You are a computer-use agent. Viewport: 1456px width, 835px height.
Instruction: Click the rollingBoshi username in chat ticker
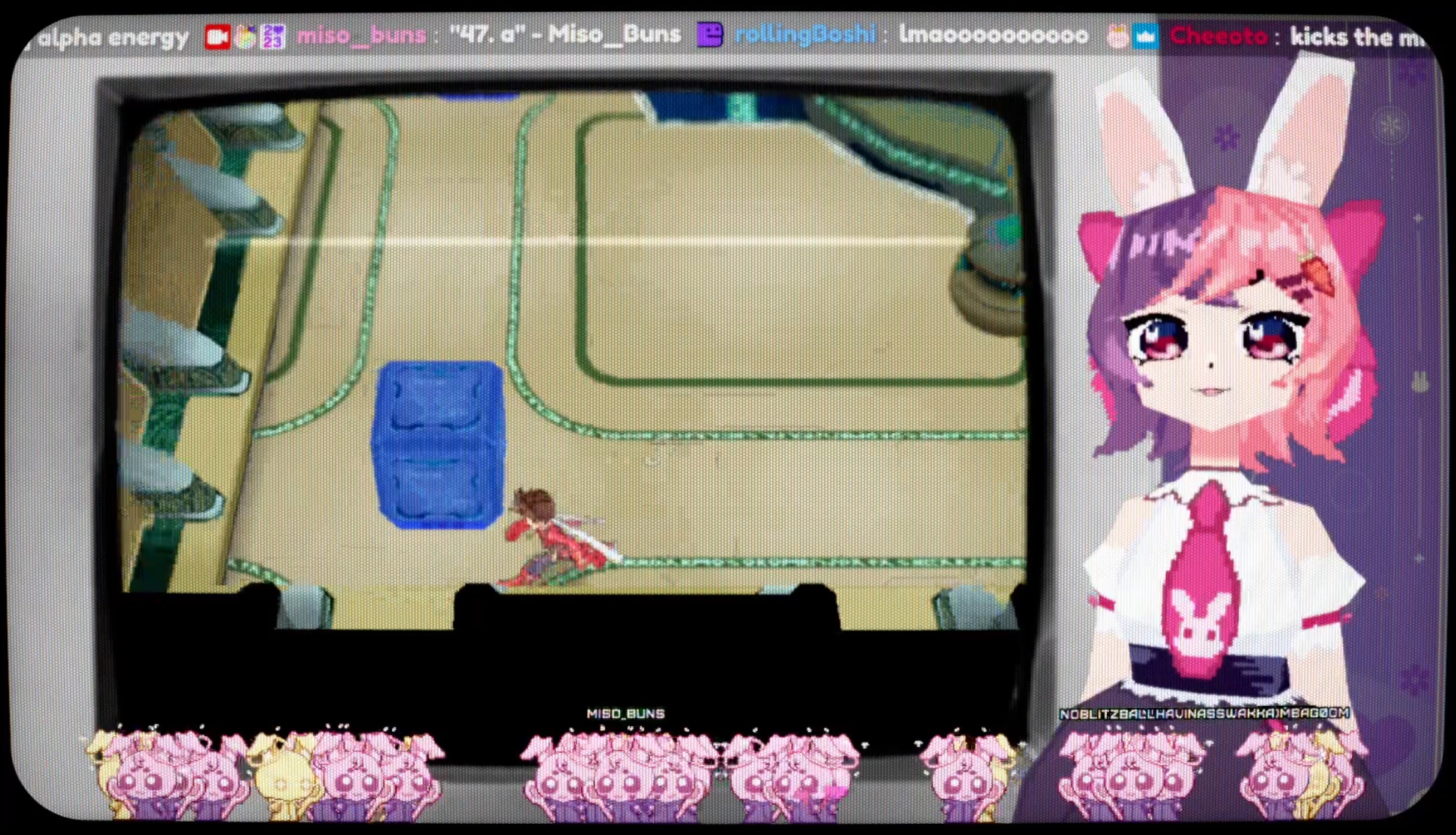805,34
